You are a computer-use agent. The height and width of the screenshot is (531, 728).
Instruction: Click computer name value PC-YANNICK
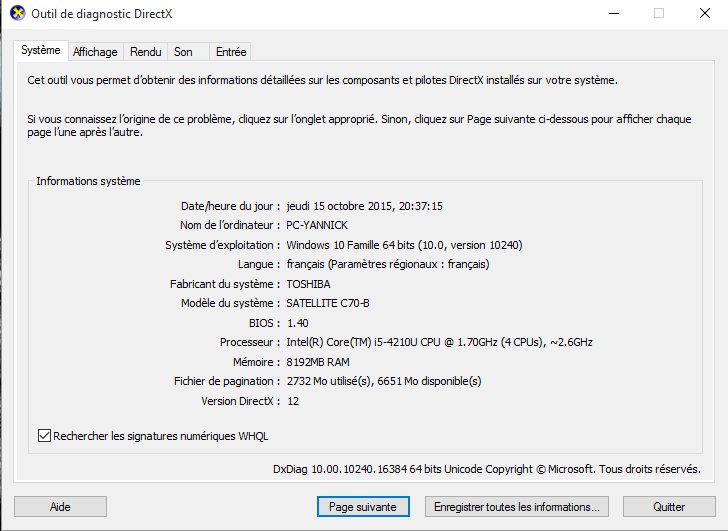(x=317, y=225)
